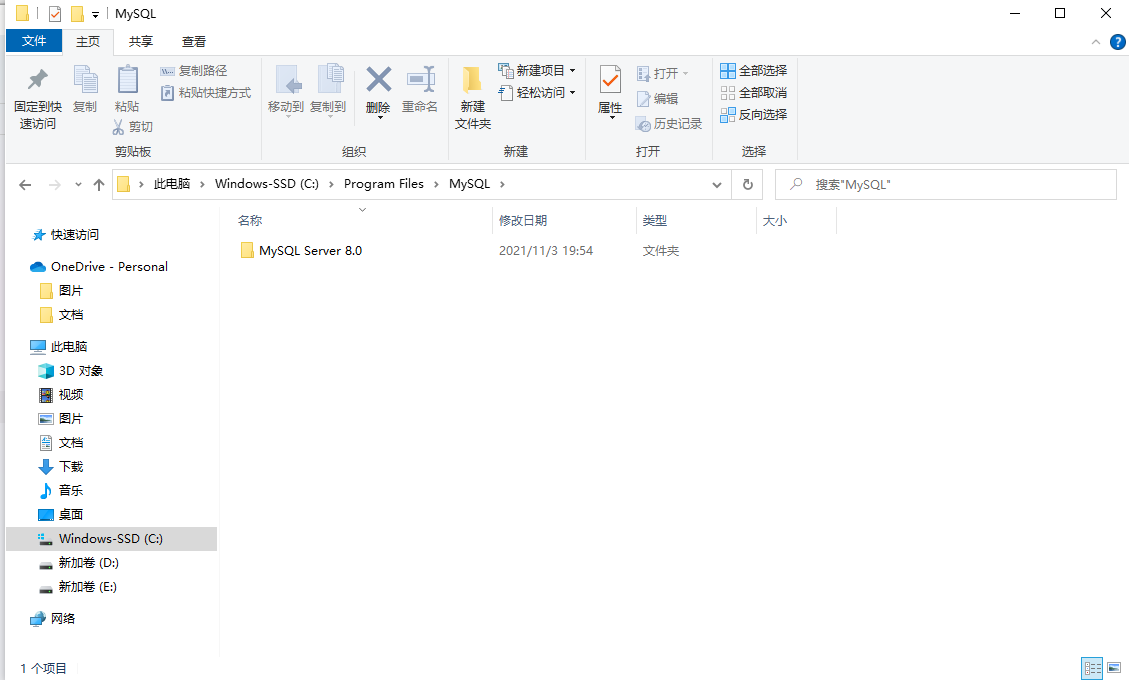Click Select all (全部选择)
Image resolution: width=1130 pixels, height=680 pixels.
[754, 71]
